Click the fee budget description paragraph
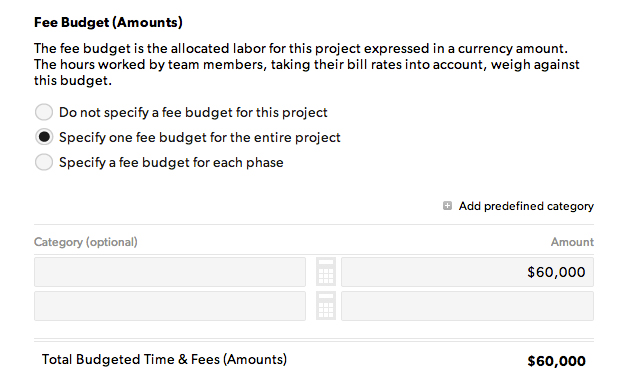This screenshot has height=386, width=630. coord(307,64)
